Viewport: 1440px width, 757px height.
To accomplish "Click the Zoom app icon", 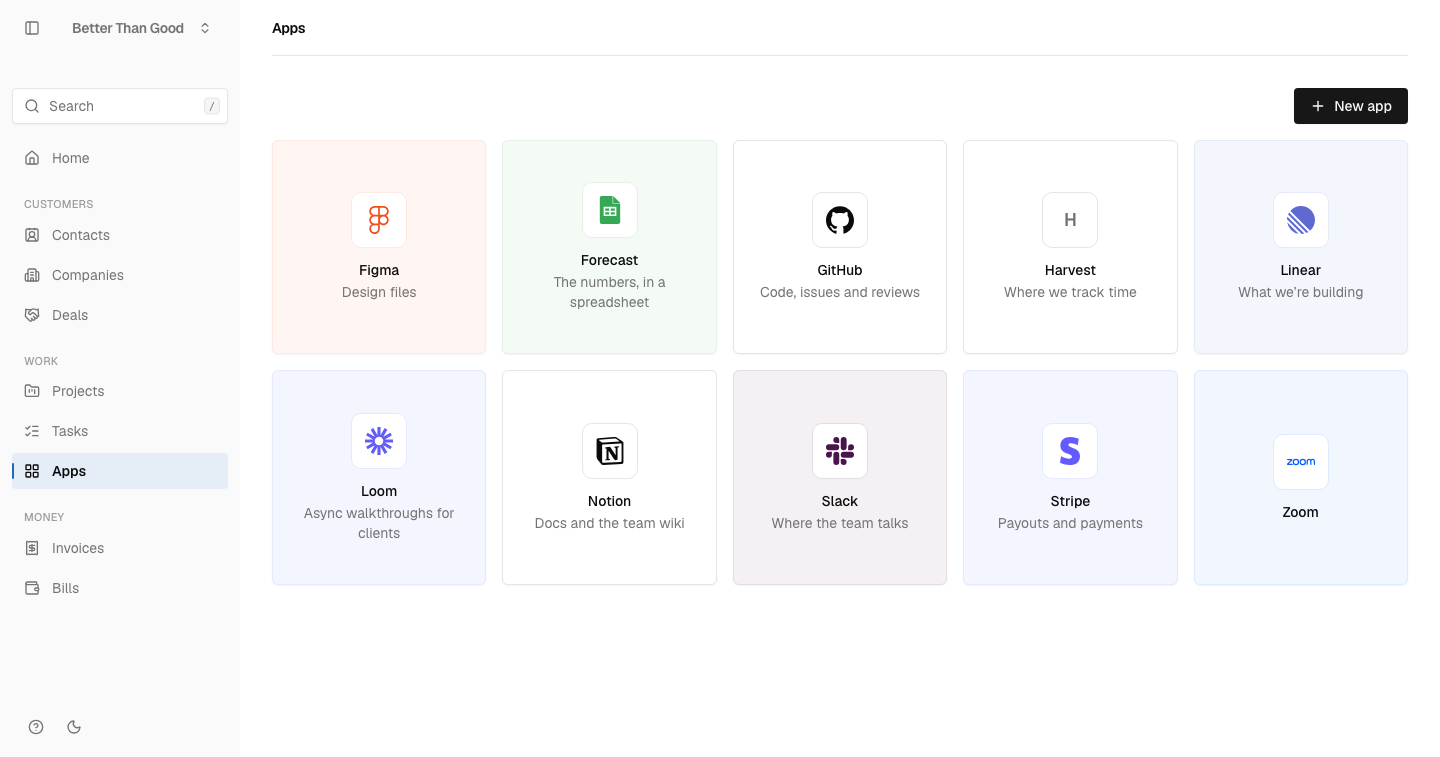I will click(1301, 462).
